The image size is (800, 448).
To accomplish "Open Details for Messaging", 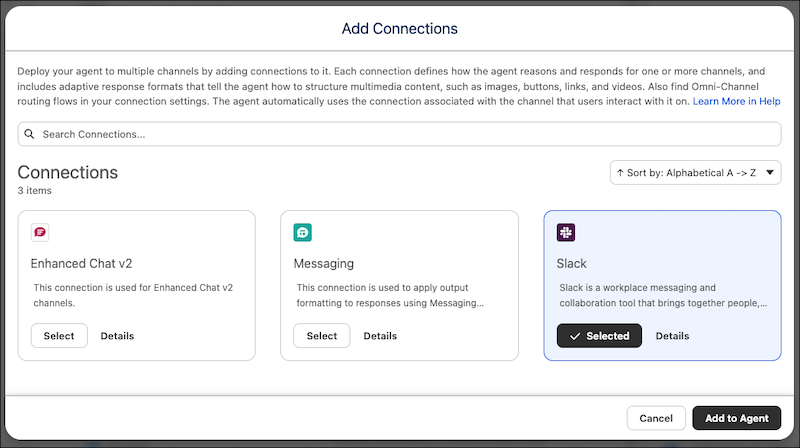I will (380, 336).
